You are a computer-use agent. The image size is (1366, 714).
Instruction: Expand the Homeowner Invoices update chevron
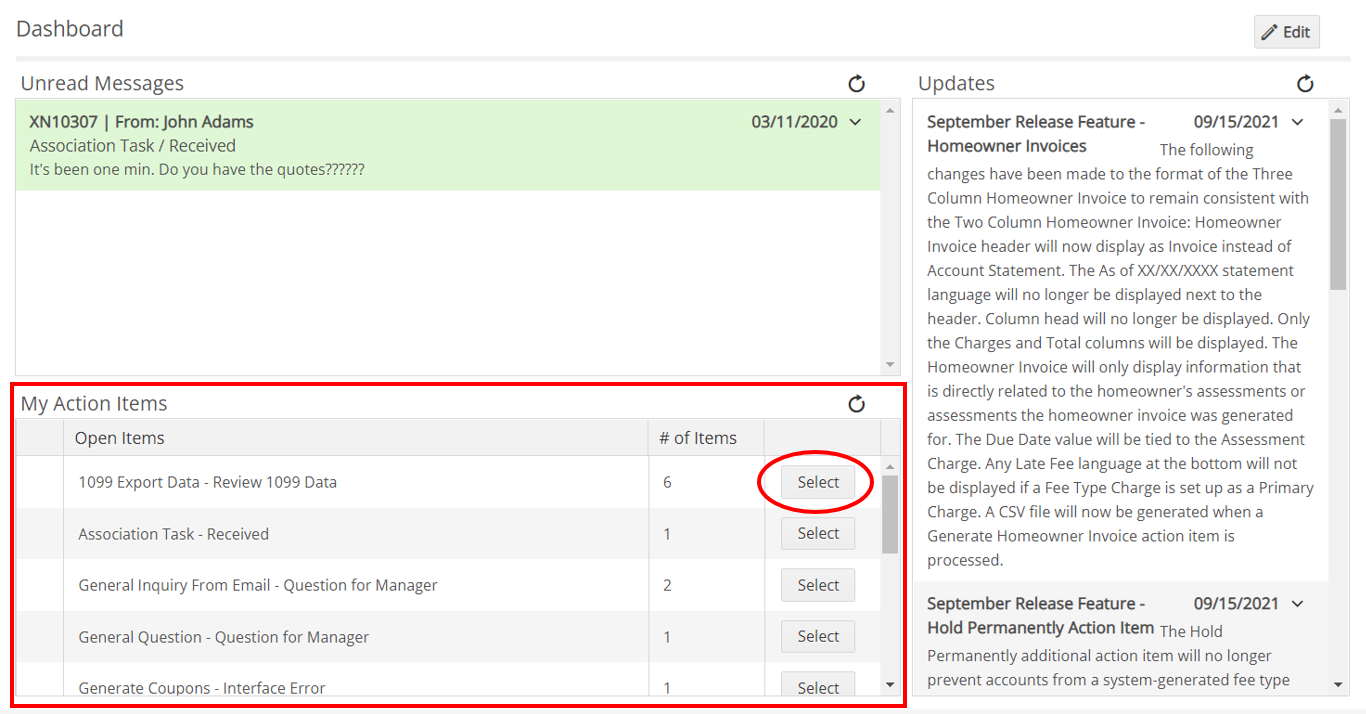coord(1298,121)
